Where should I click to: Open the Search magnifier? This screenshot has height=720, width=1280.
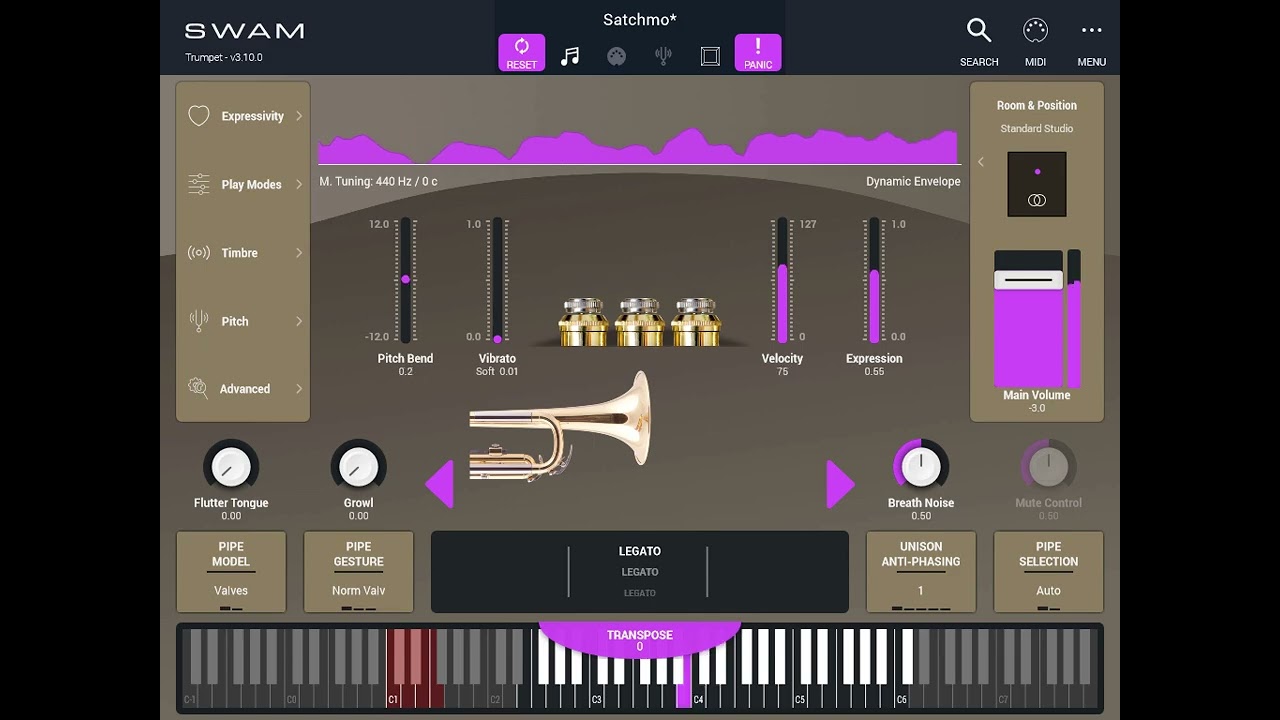point(979,31)
